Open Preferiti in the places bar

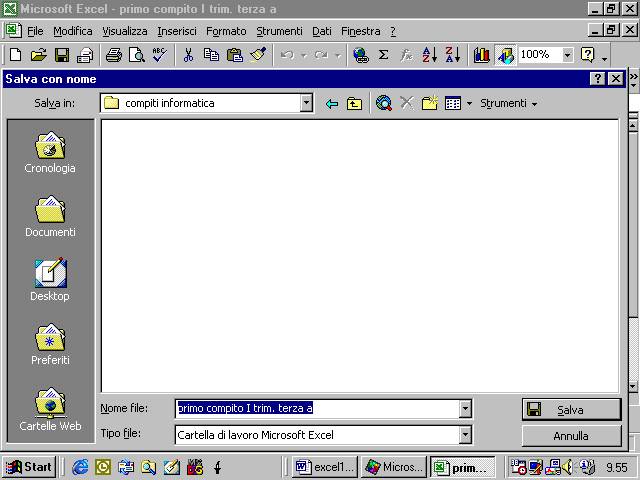click(50, 344)
